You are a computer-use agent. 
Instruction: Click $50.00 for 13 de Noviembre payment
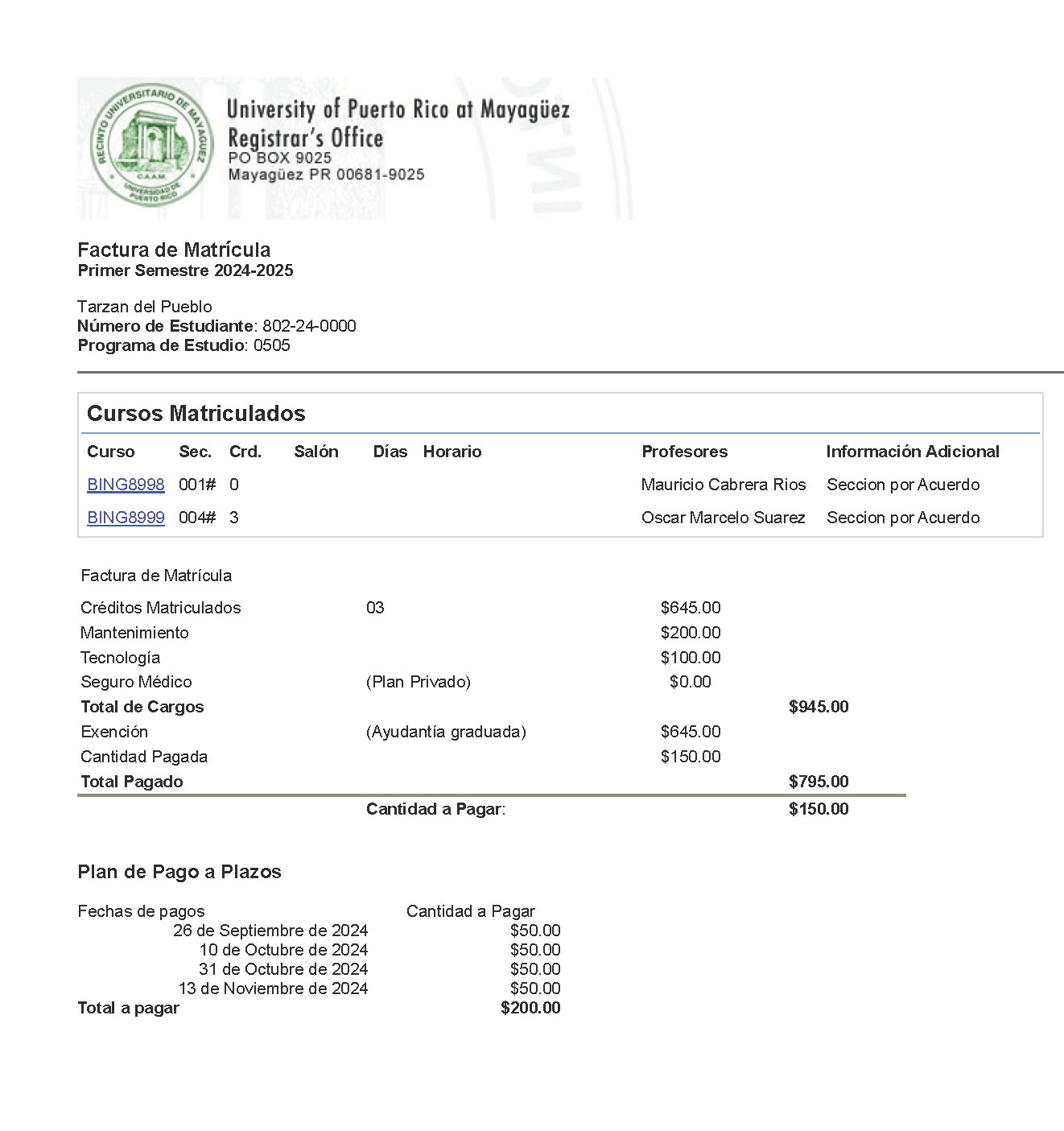click(x=535, y=989)
